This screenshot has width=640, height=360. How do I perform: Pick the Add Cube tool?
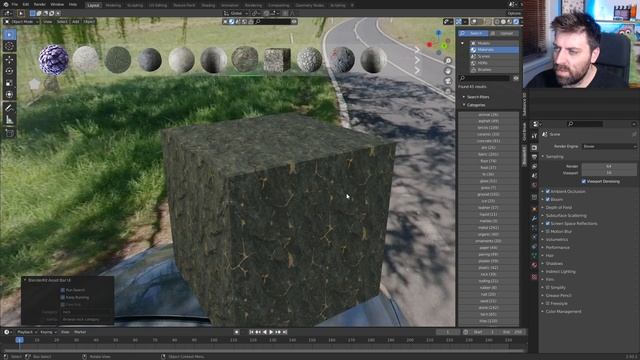[x=9, y=133]
